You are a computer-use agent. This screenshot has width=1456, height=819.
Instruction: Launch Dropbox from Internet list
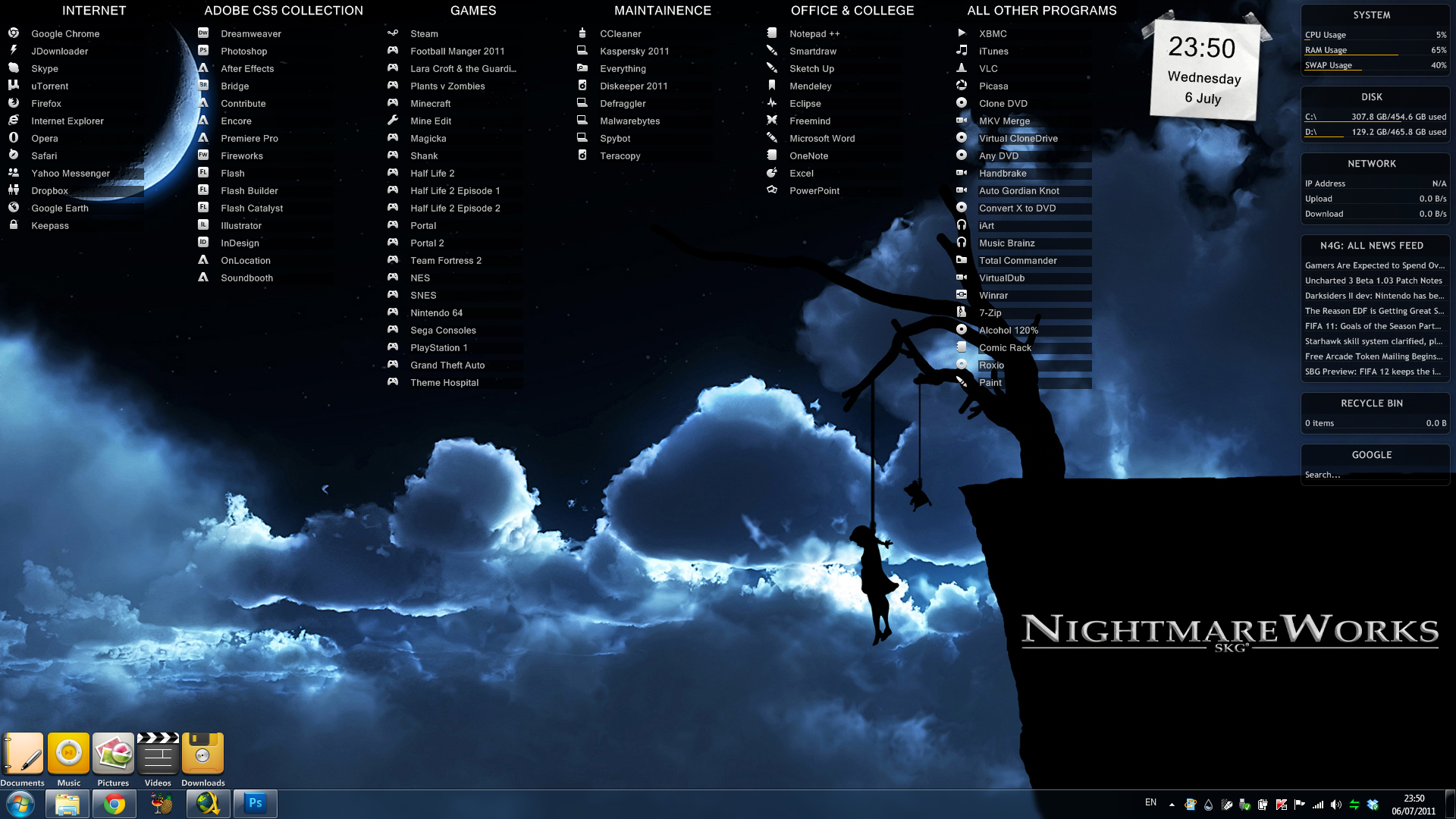tap(49, 190)
